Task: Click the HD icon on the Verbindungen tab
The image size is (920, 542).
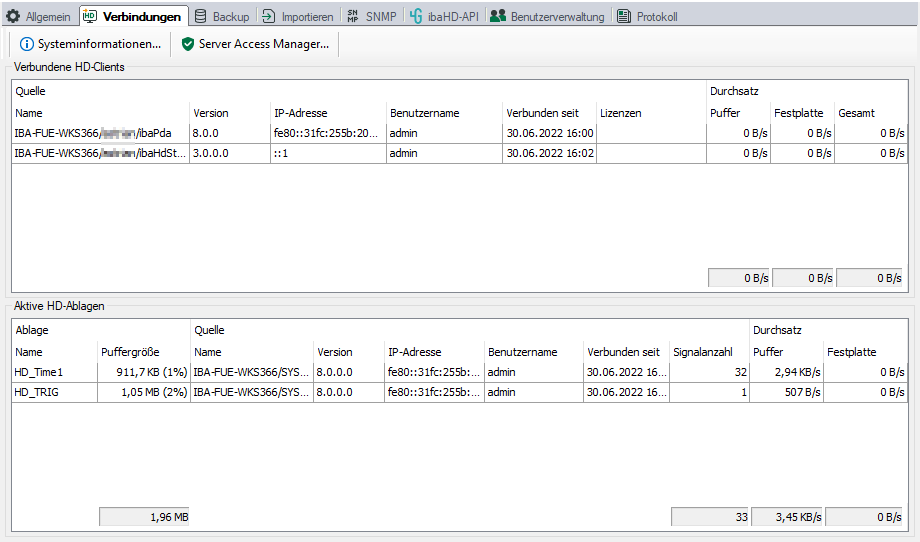Action: pyautogui.click(x=90, y=16)
